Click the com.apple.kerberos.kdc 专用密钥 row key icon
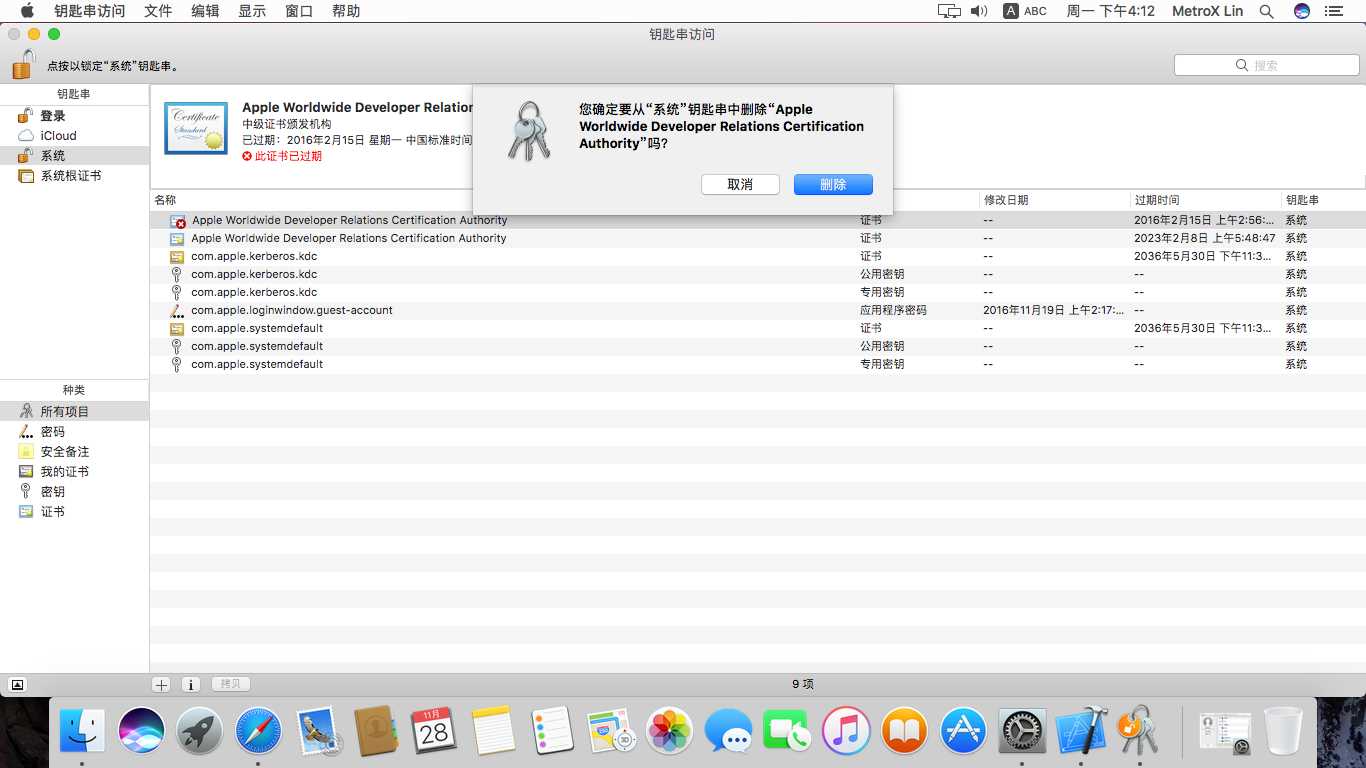 (177, 292)
